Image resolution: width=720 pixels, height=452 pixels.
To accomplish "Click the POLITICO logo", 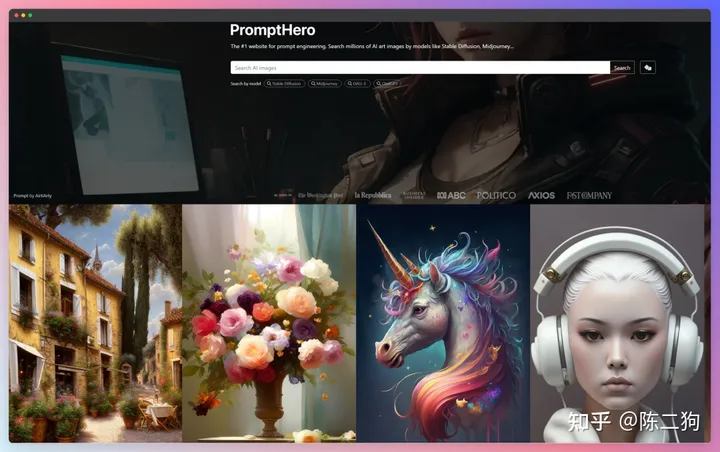I will pyautogui.click(x=496, y=195).
